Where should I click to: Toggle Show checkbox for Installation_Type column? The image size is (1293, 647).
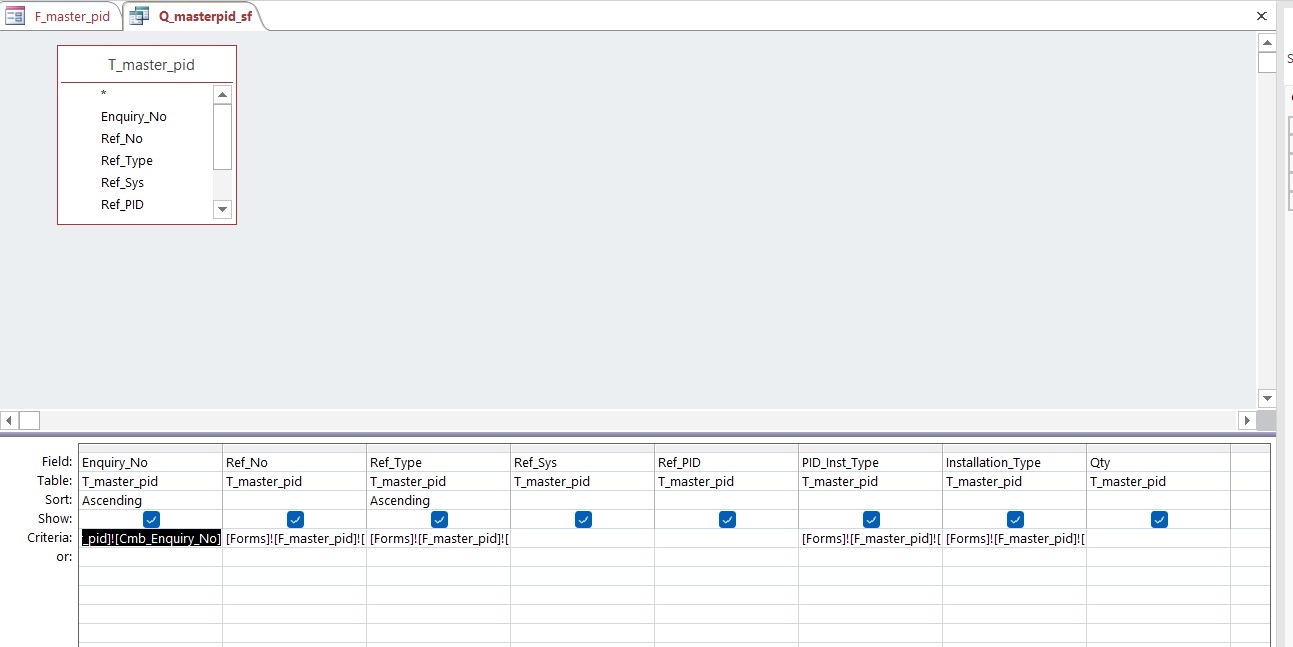(1015, 519)
